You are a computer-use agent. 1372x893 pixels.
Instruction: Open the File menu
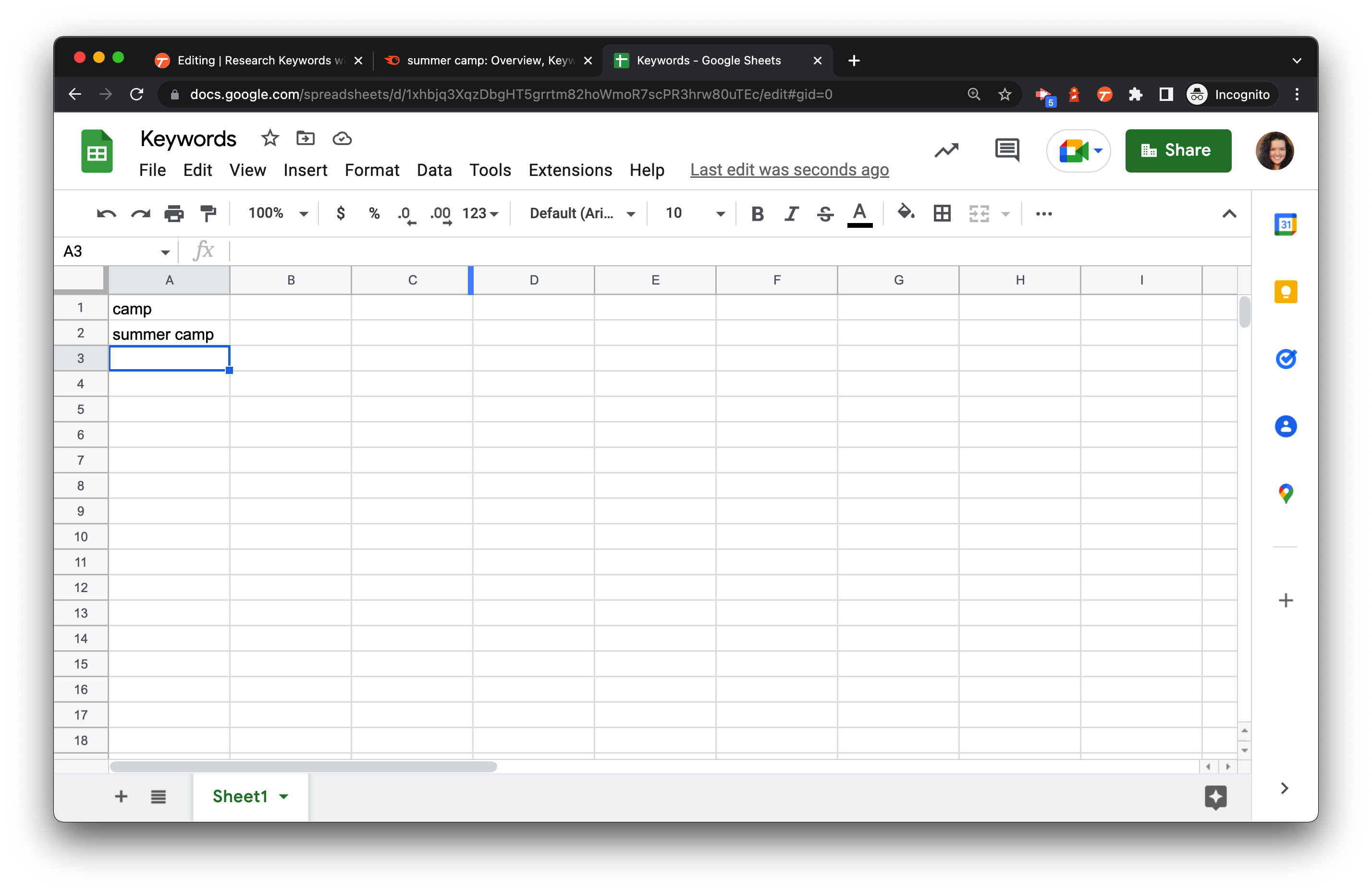pos(152,170)
